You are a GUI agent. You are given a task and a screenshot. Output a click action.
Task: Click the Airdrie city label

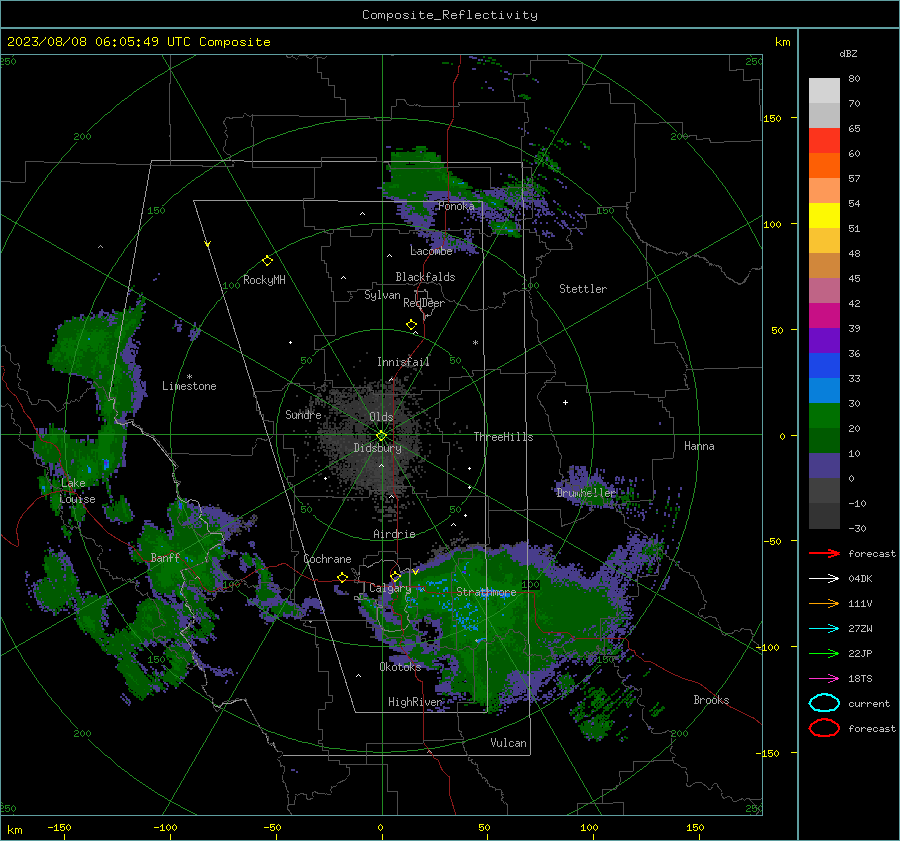coord(394,534)
